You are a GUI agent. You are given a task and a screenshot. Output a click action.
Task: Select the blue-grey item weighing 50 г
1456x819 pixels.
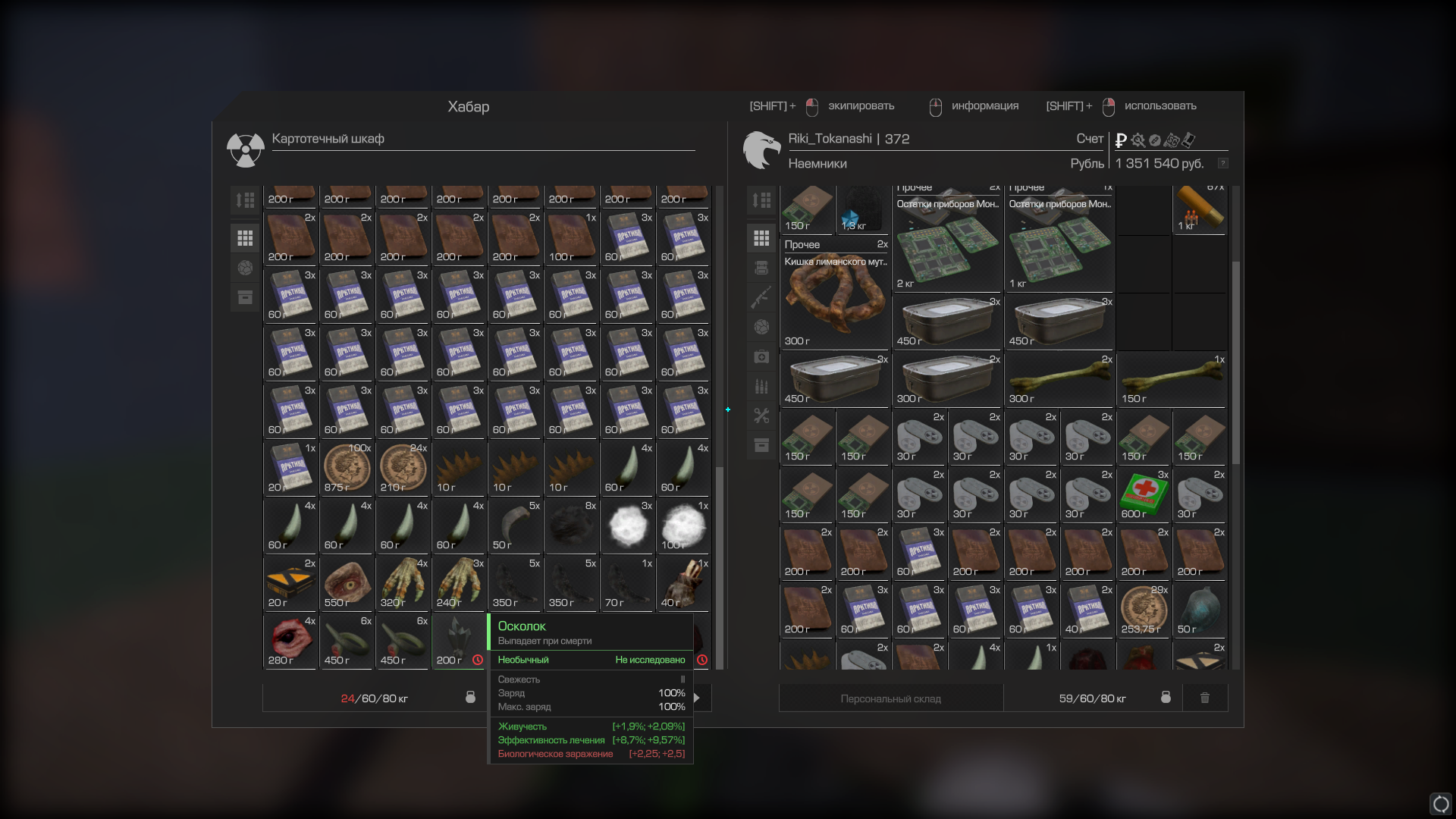click(x=1199, y=610)
